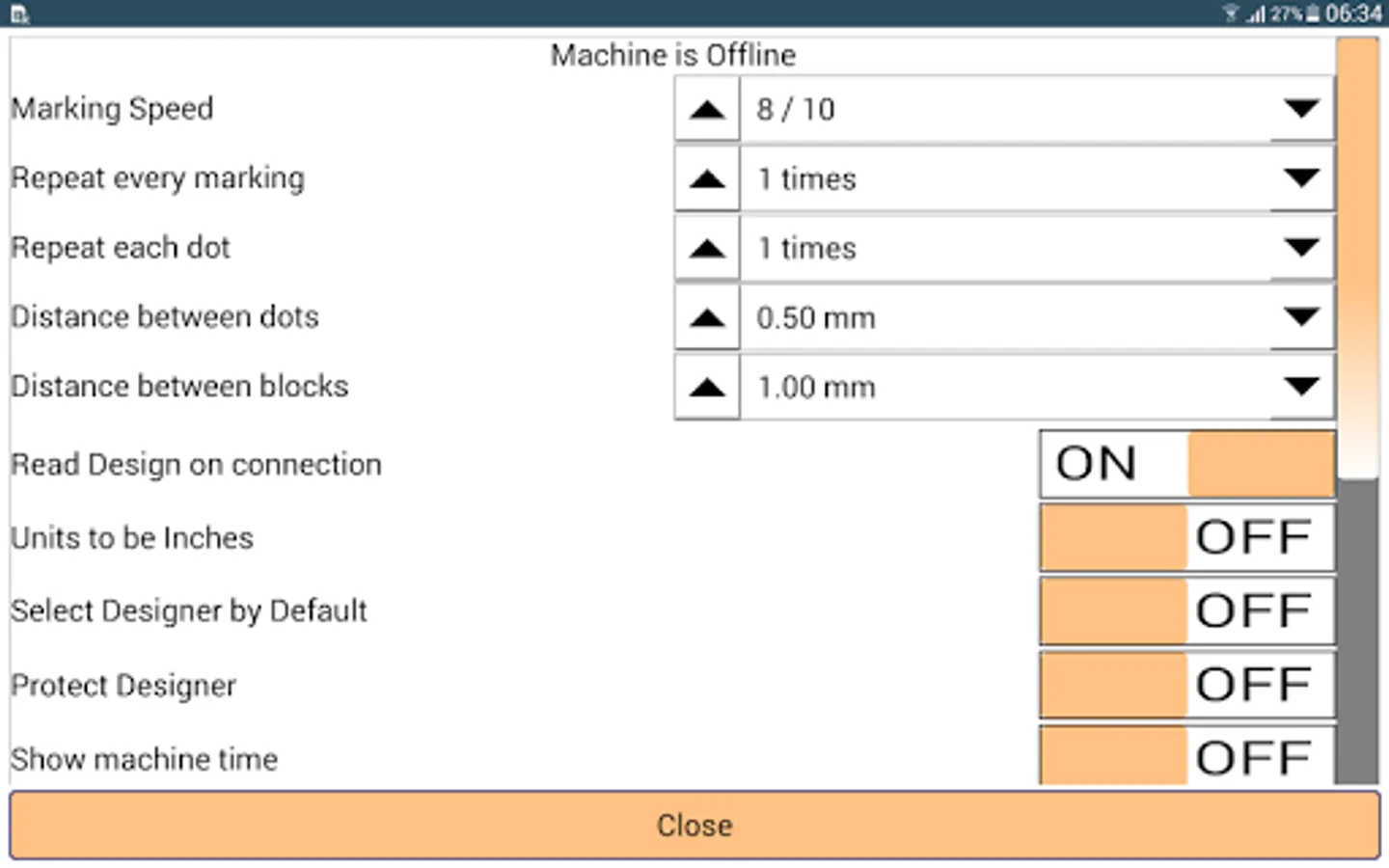Click the Distance between blocks label

pos(179,387)
